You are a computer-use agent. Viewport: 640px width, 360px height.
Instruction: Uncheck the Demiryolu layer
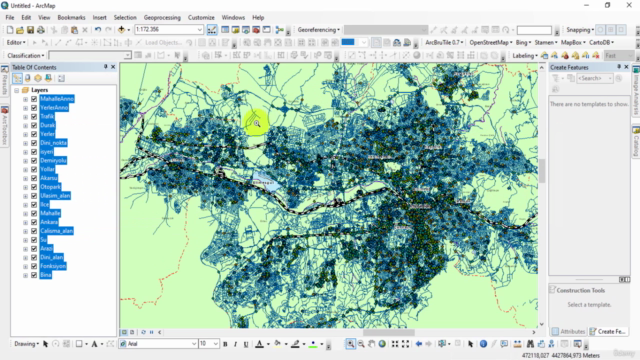click(x=34, y=160)
